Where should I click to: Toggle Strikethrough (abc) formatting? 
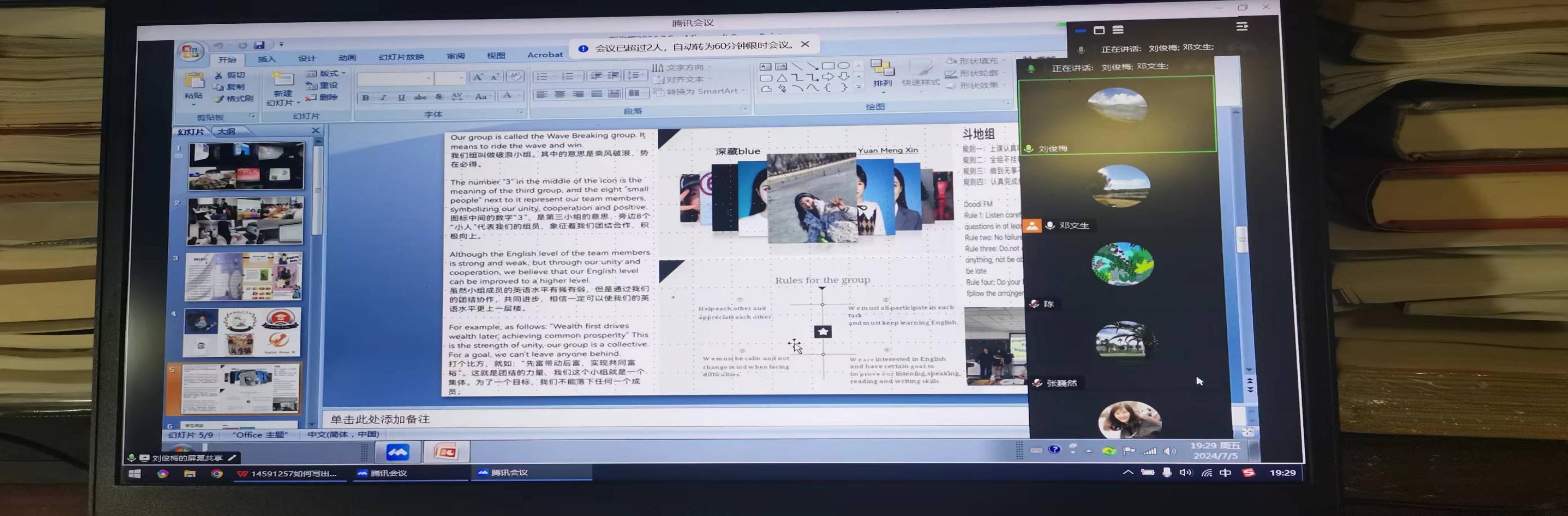[420, 97]
